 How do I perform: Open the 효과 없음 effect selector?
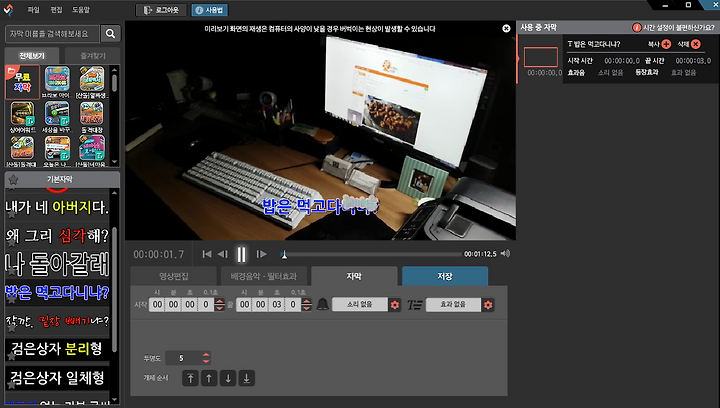(x=453, y=304)
